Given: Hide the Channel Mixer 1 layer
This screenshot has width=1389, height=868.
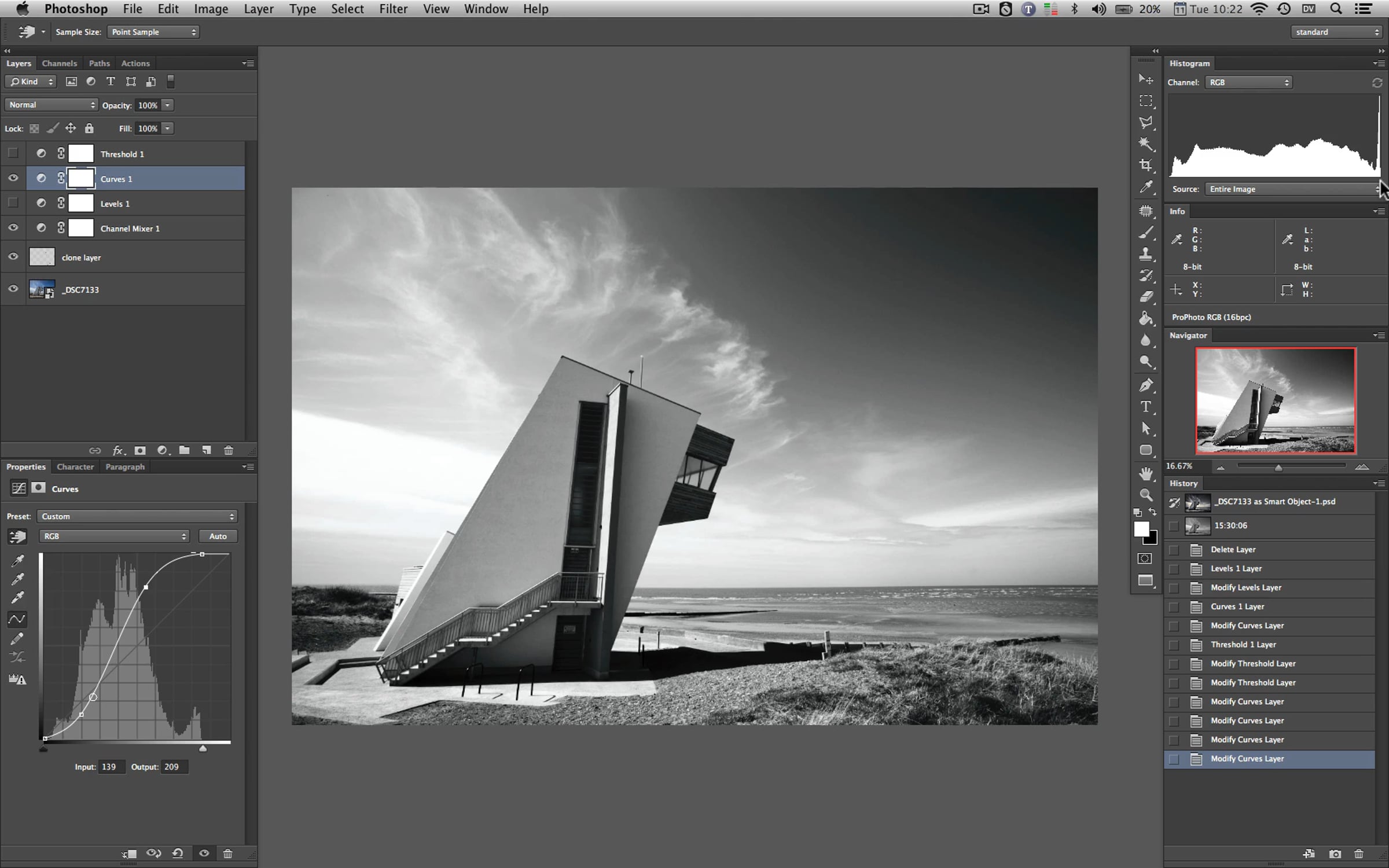Looking at the screenshot, I should [13, 228].
